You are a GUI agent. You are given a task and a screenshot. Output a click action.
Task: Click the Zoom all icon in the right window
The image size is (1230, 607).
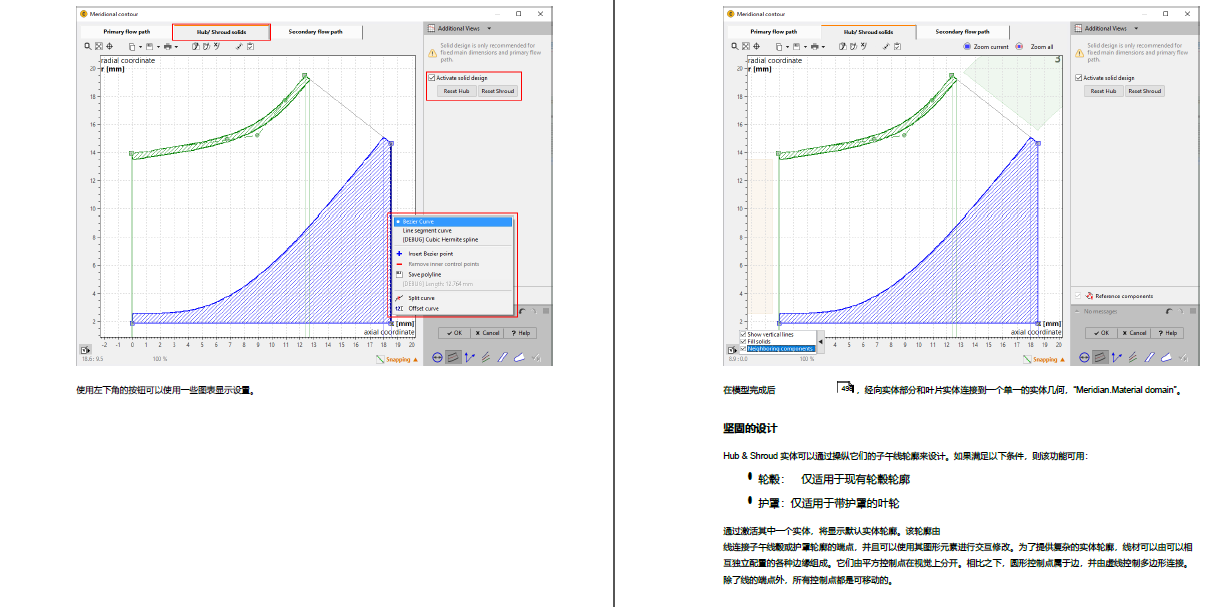coord(1019,46)
